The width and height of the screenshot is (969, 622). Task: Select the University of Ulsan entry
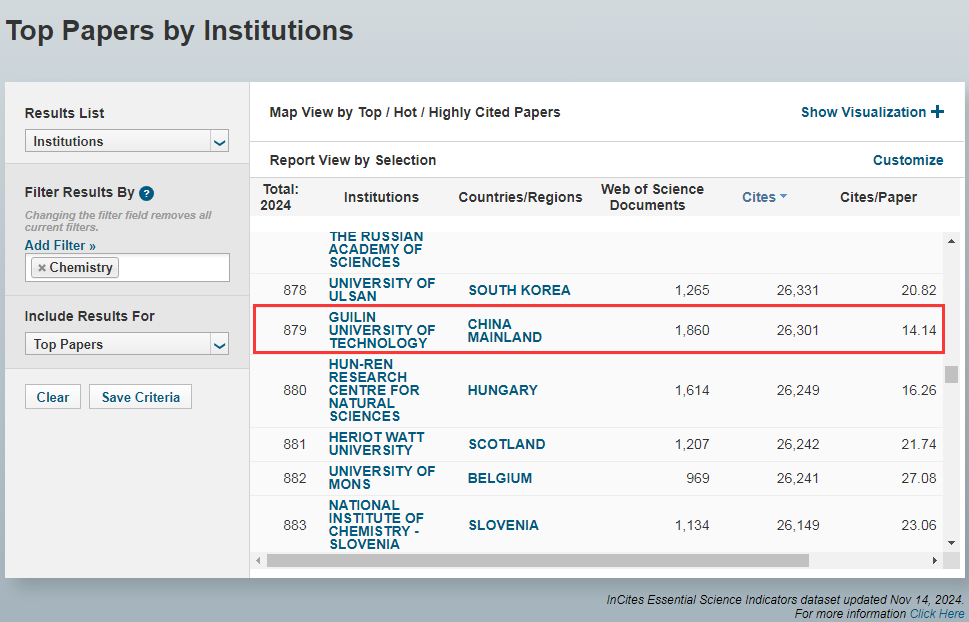(x=381, y=290)
